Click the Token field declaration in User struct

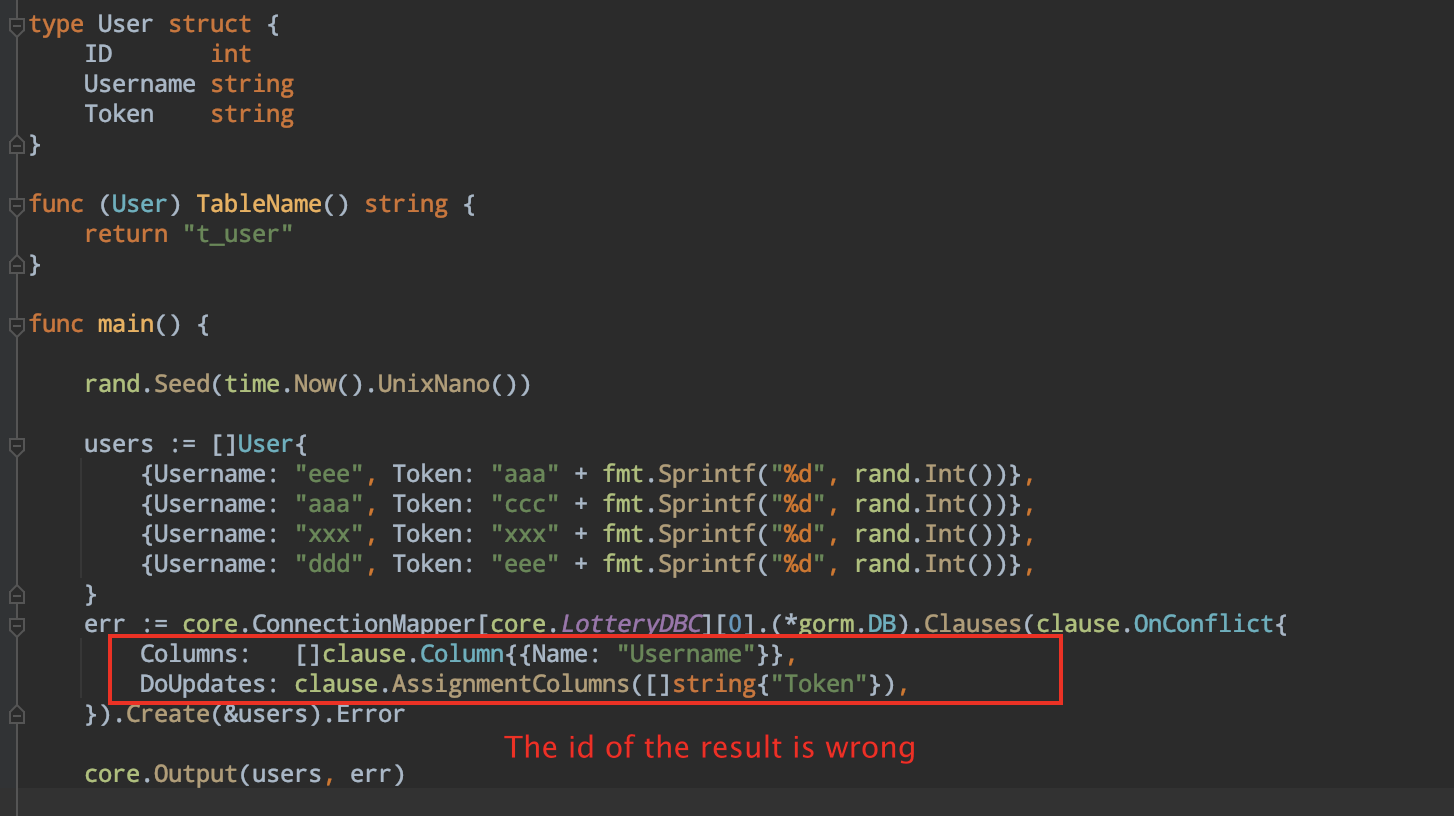click(119, 114)
